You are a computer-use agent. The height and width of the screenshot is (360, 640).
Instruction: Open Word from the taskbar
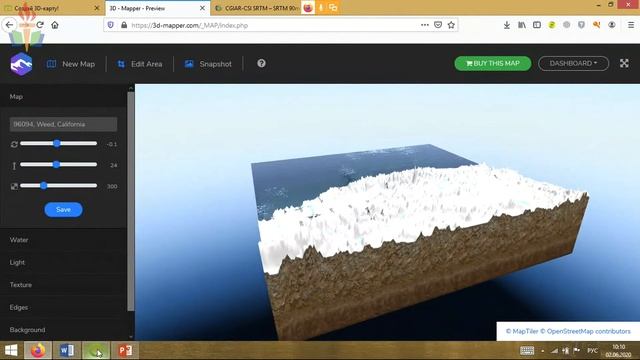(x=67, y=350)
